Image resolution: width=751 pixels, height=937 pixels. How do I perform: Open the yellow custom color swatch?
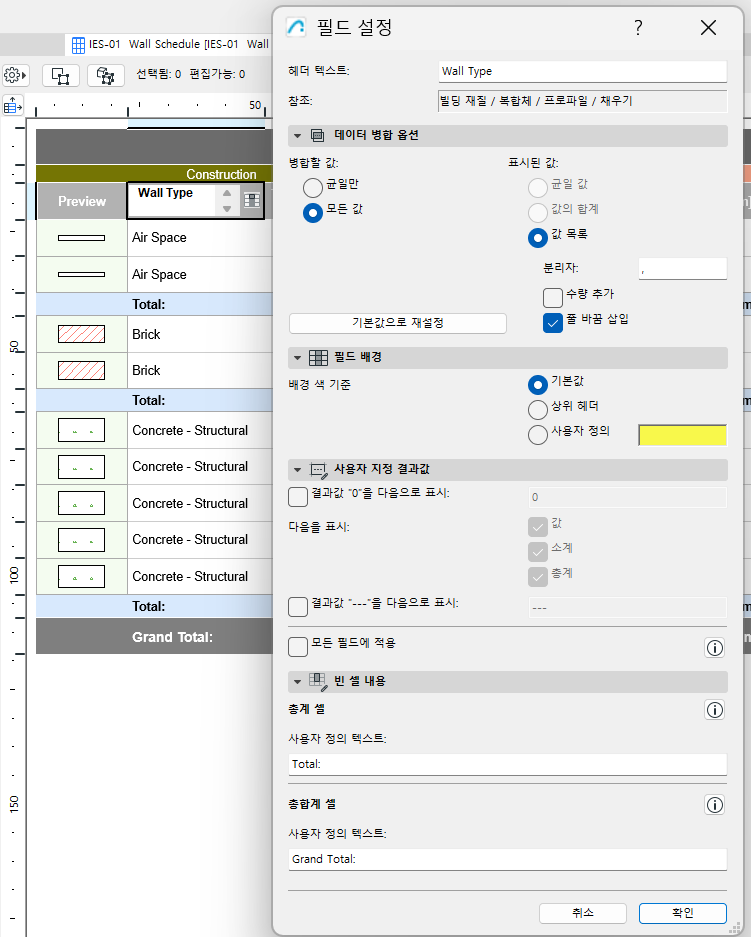point(682,436)
